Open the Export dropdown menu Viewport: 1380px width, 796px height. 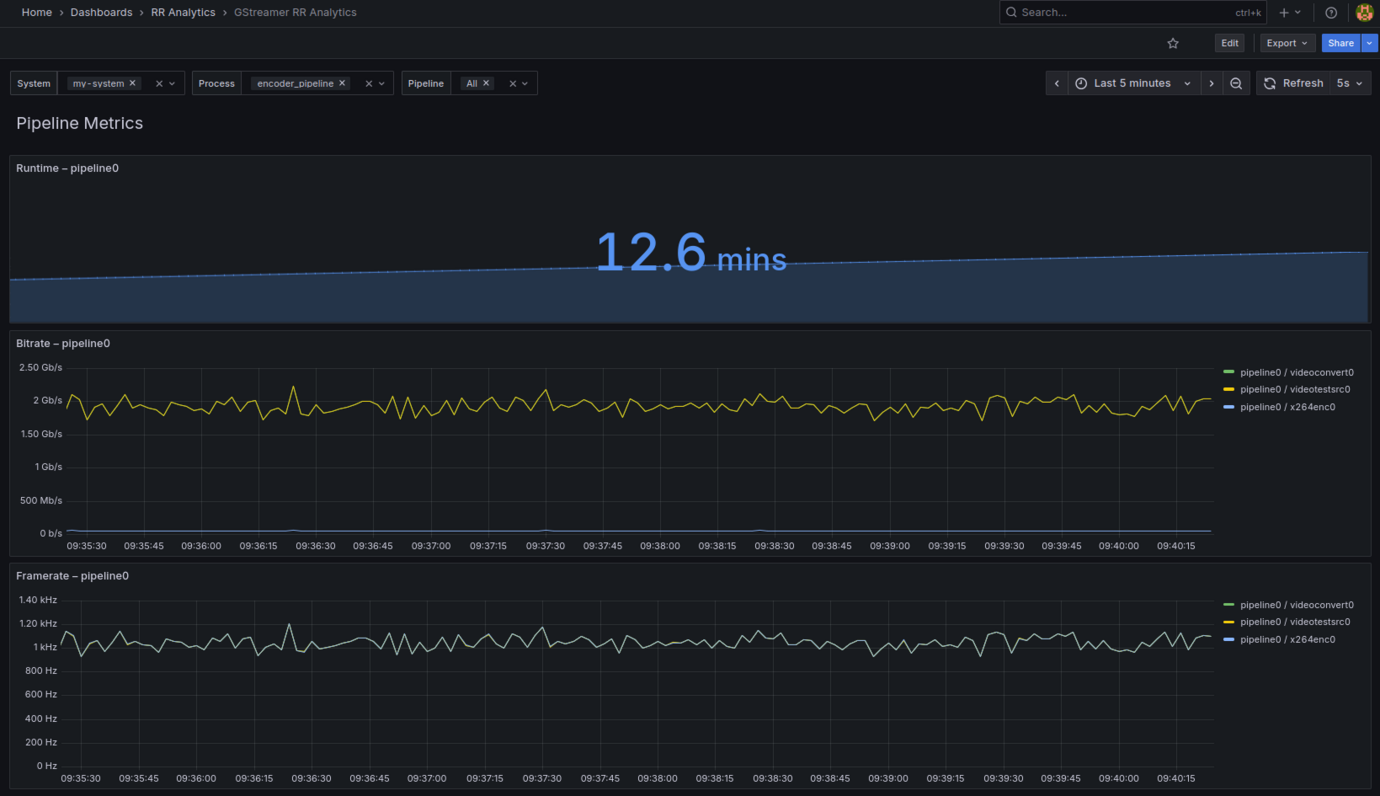[1287, 43]
